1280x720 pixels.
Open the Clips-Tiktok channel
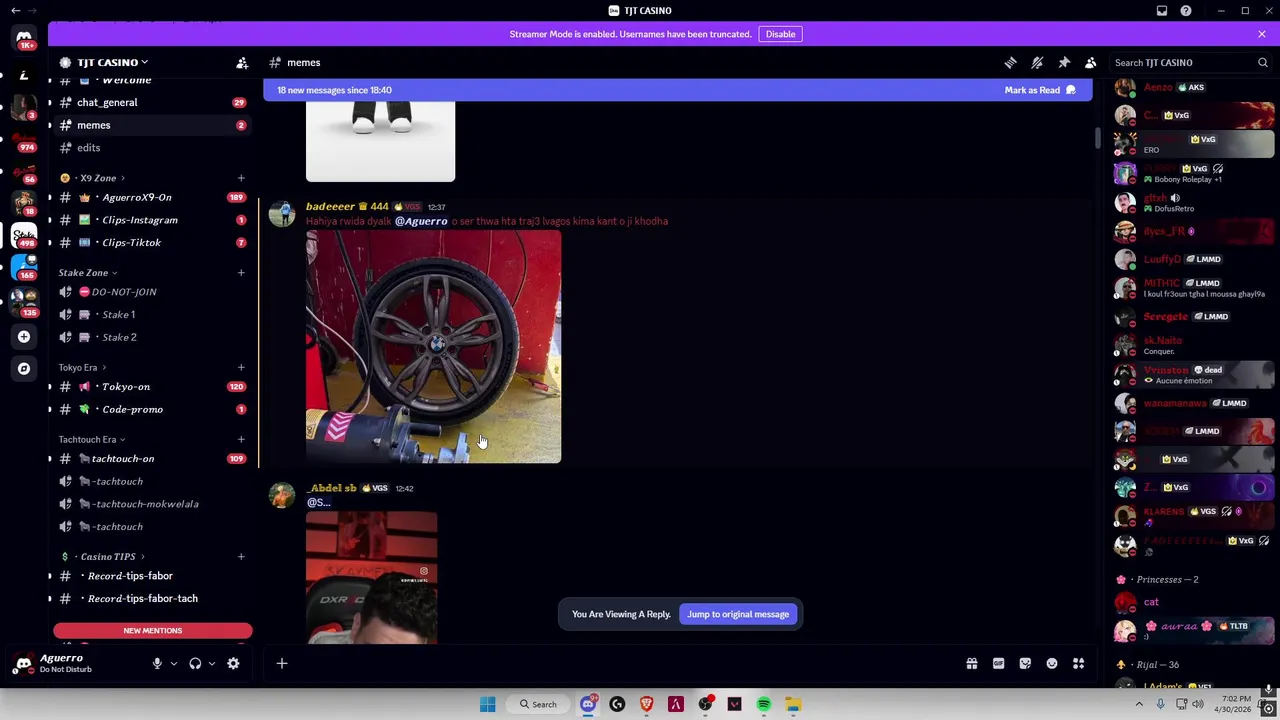click(x=152, y=242)
